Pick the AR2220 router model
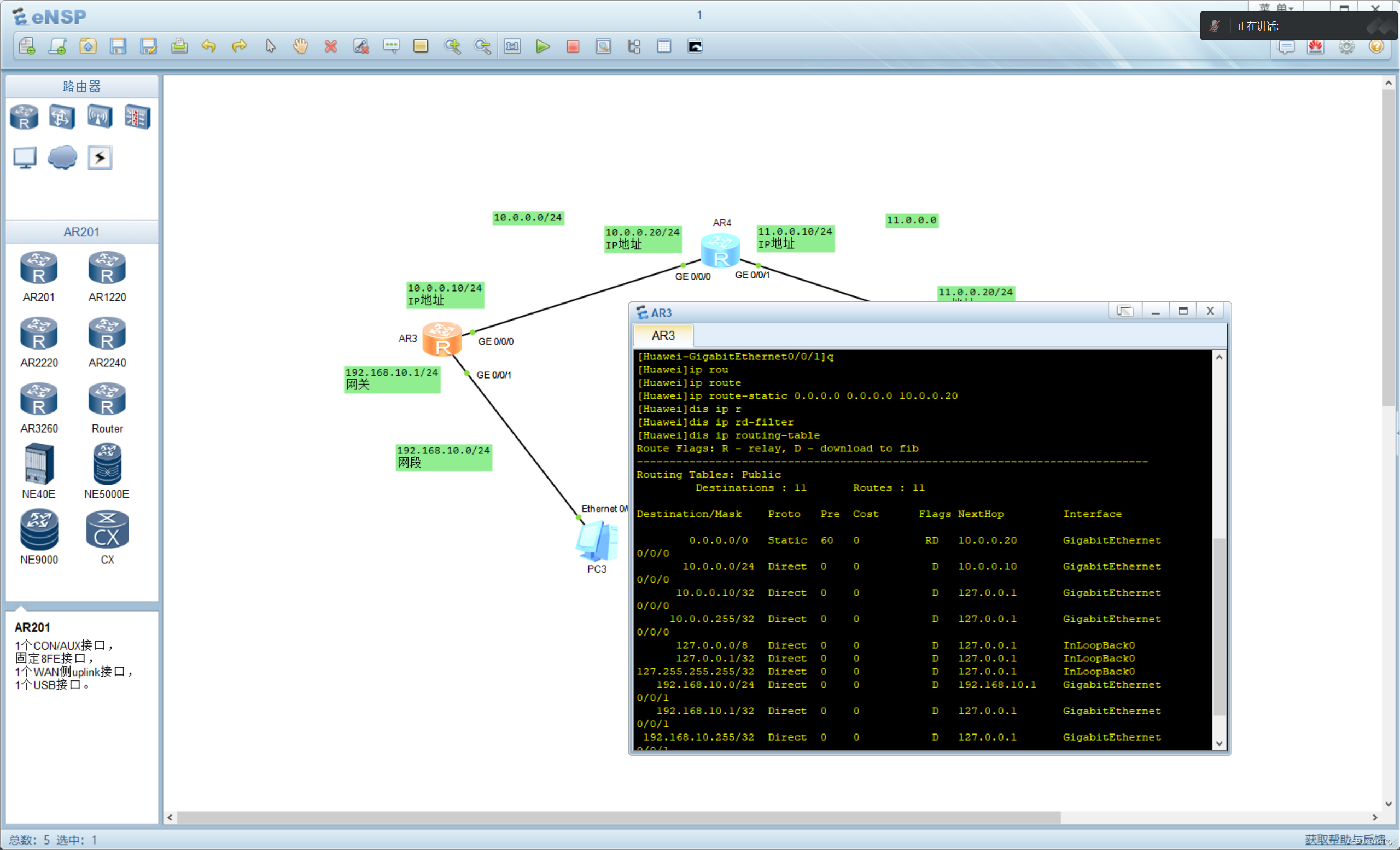The width and height of the screenshot is (1400, 850). (x=39, y=342)
